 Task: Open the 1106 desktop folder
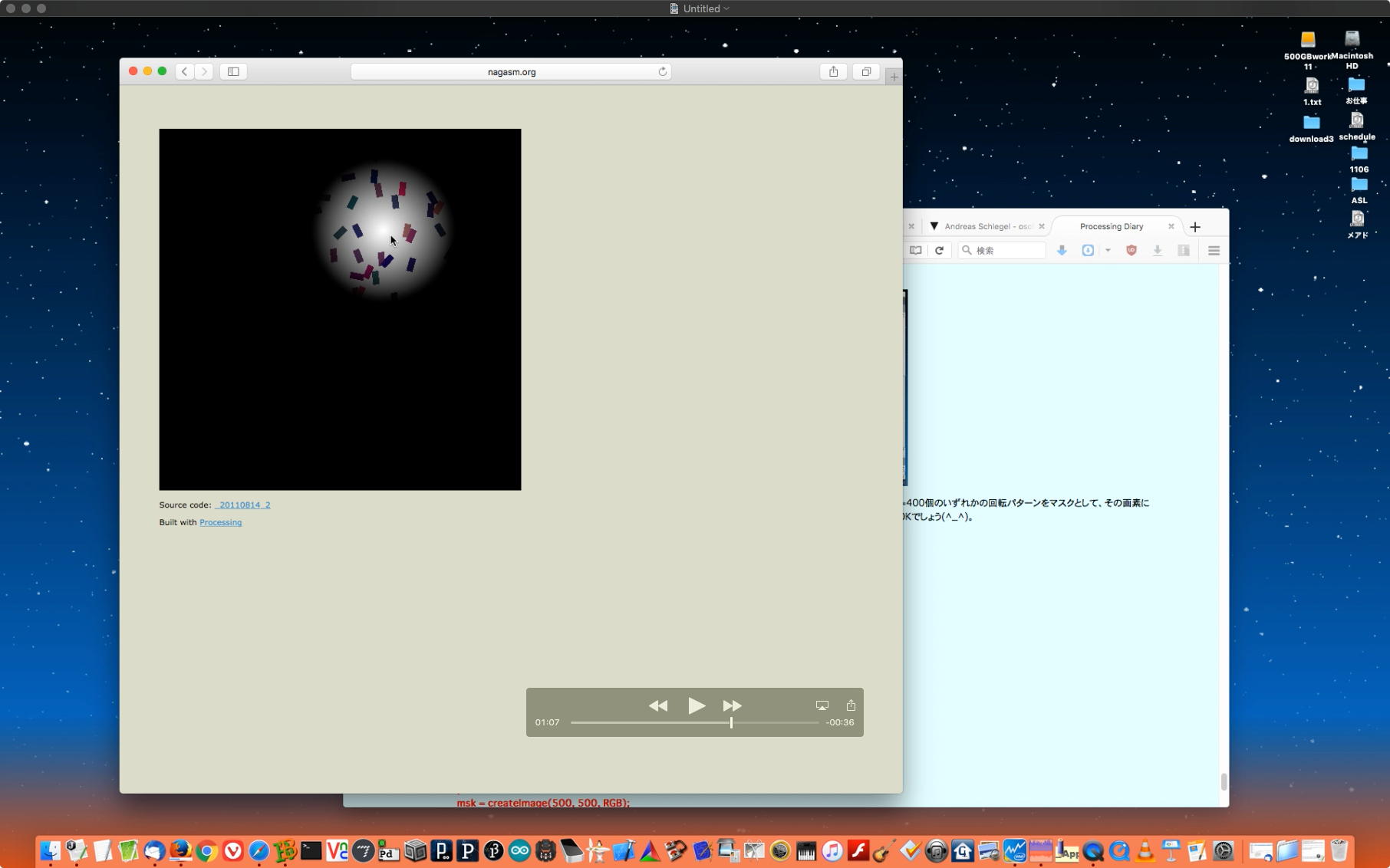click(x=1359, y=153)
